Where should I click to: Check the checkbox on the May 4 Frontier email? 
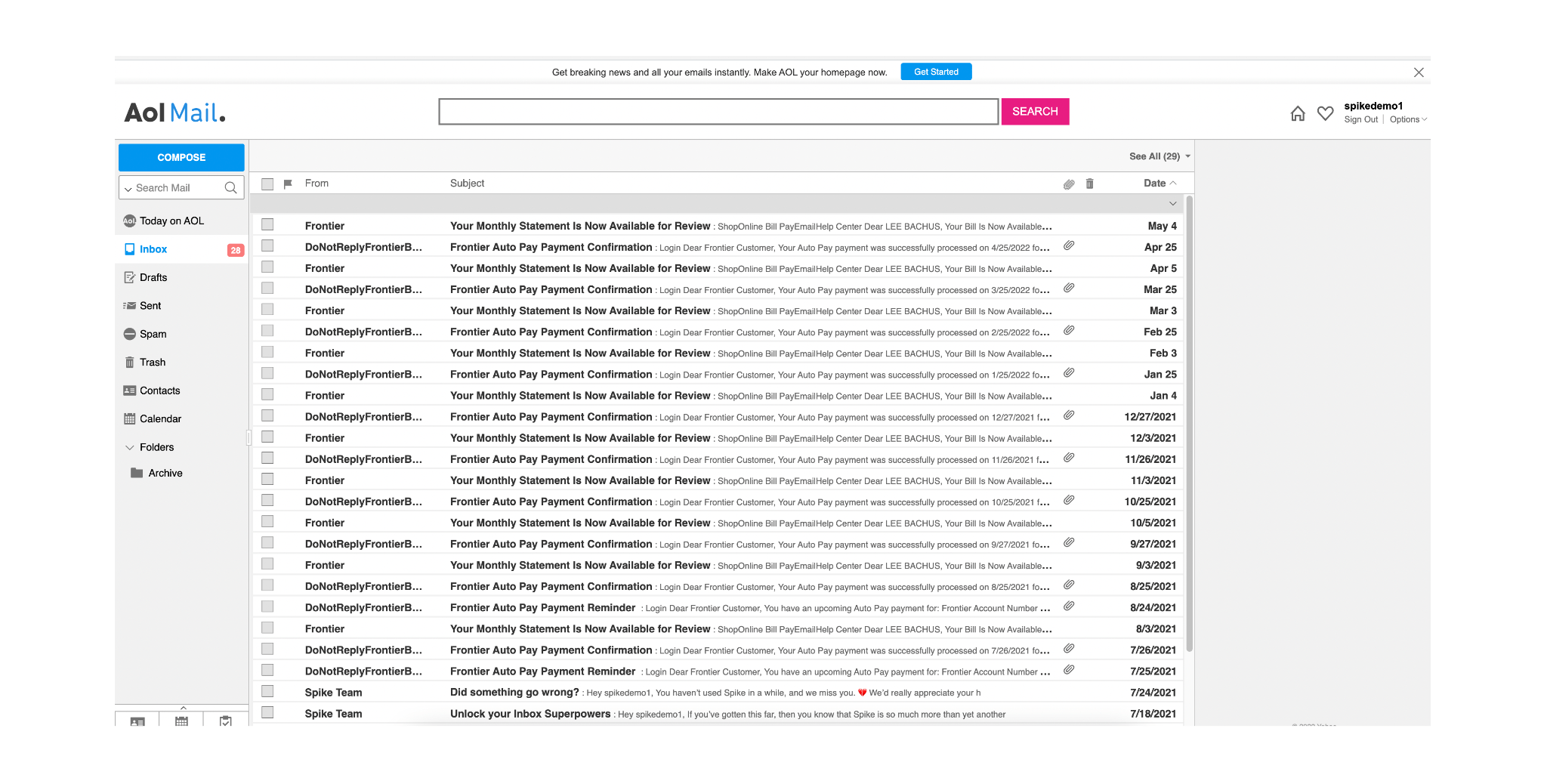click(x=267, y=224)
